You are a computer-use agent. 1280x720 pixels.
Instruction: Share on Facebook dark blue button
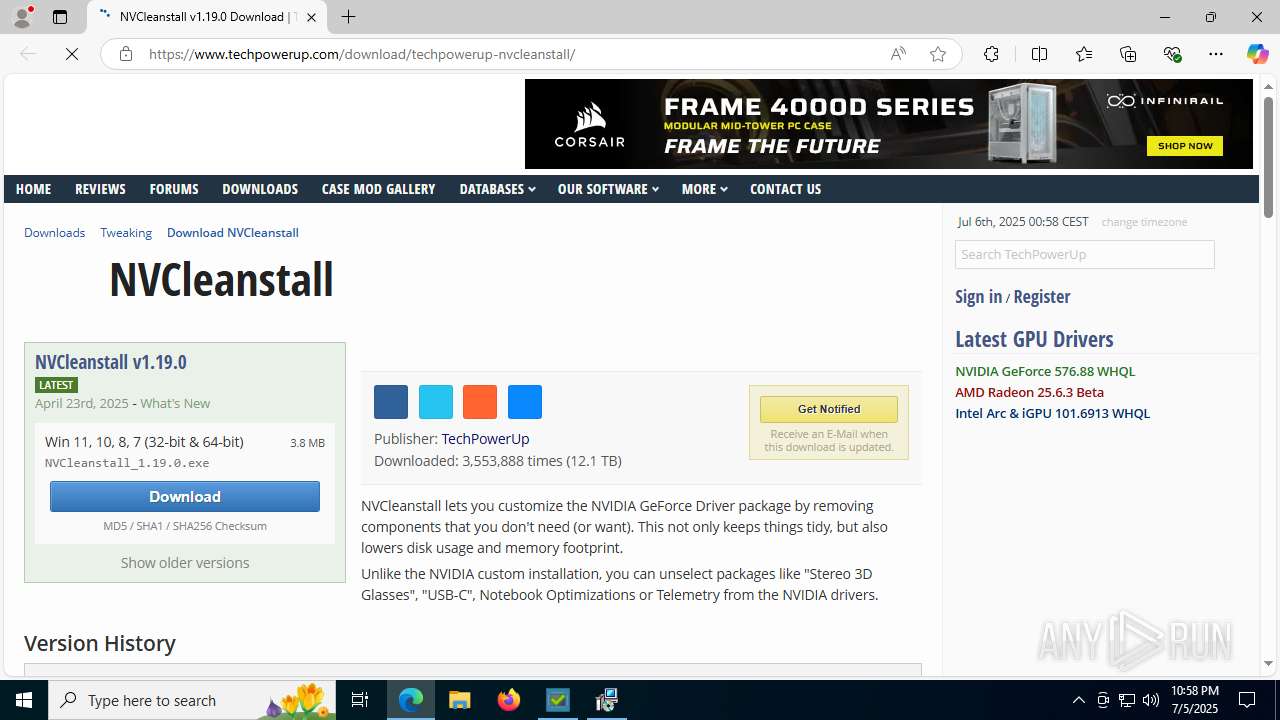point(391,402)
